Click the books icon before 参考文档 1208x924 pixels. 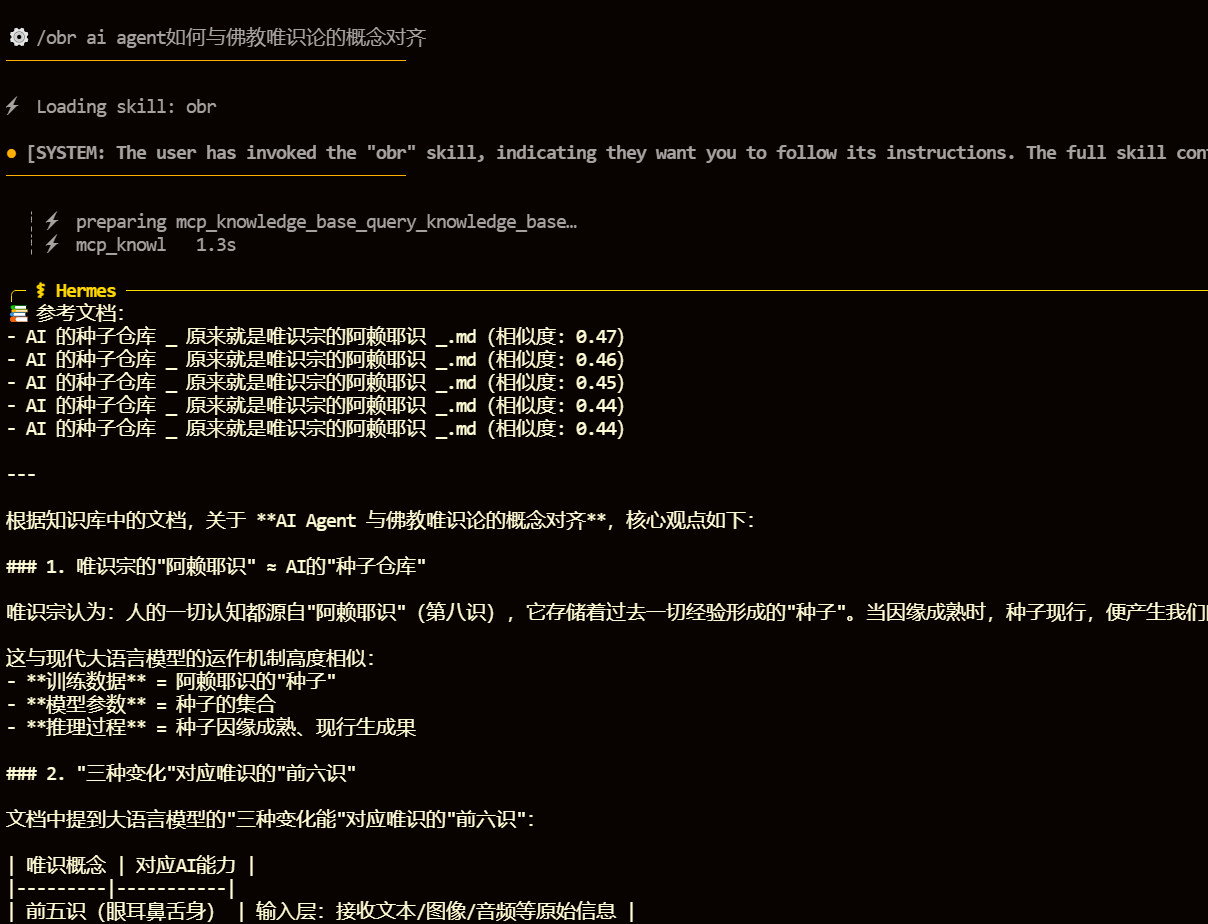18,313
